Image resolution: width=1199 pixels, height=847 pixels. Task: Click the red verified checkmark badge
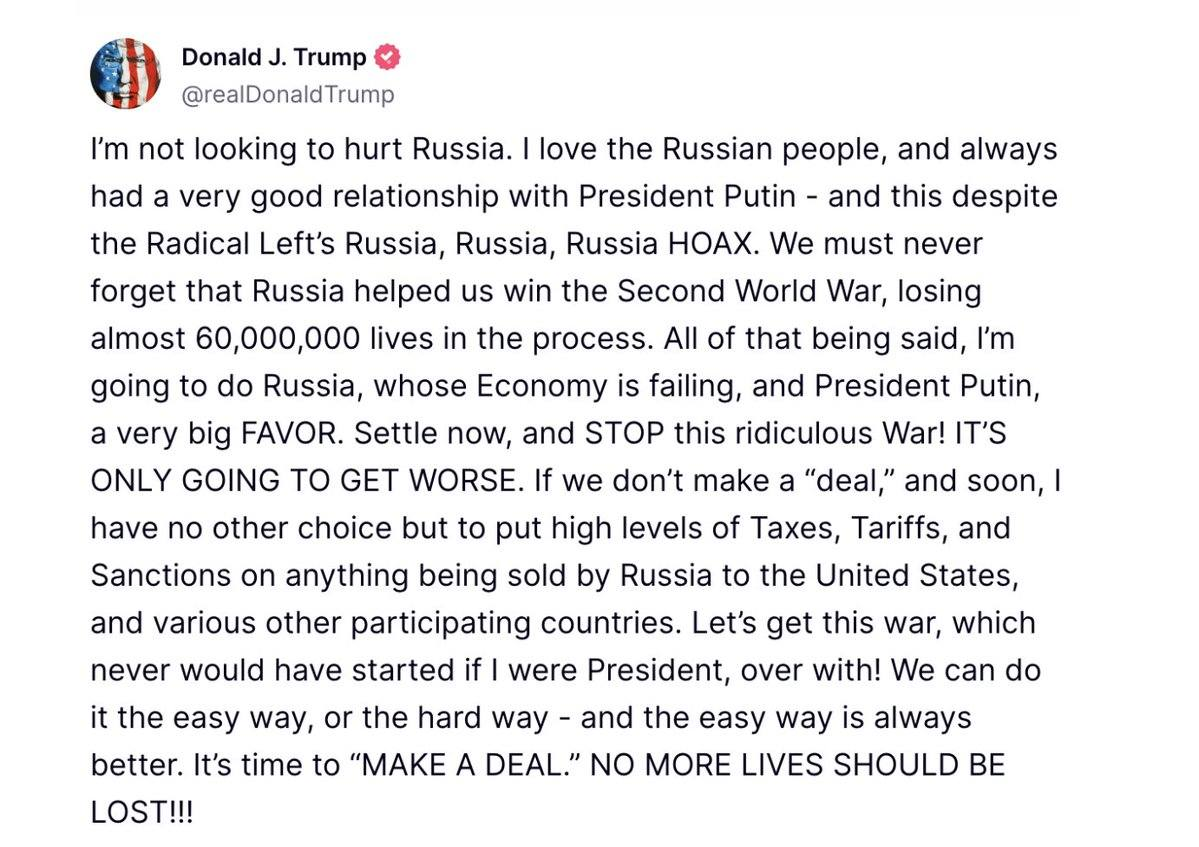coord(387,57)
